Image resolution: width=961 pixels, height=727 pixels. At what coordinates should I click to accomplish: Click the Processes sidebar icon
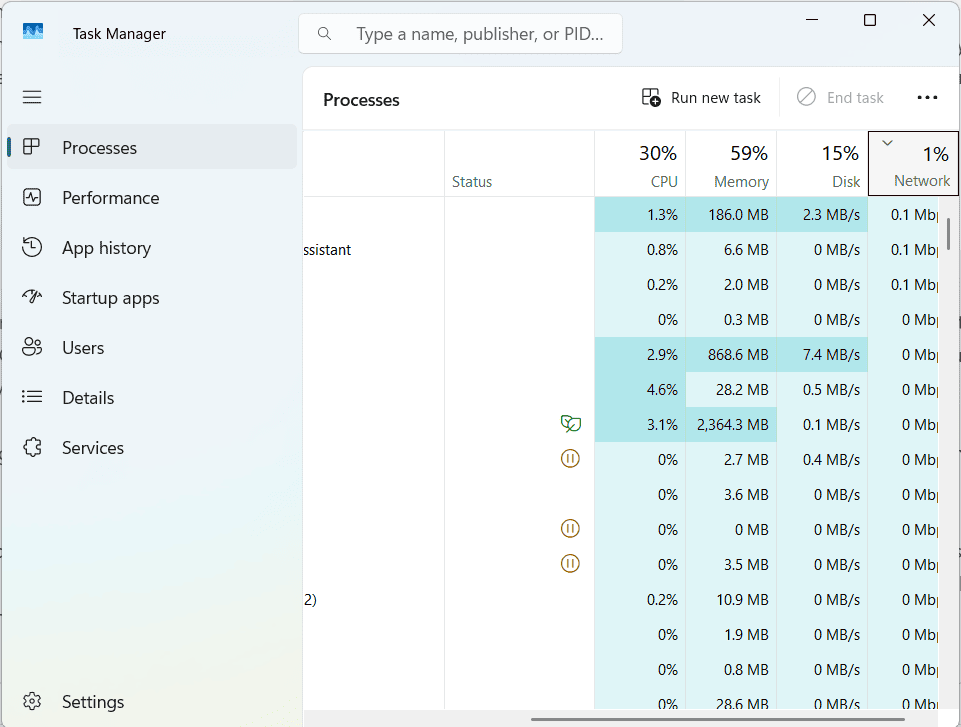click(31, 147)
